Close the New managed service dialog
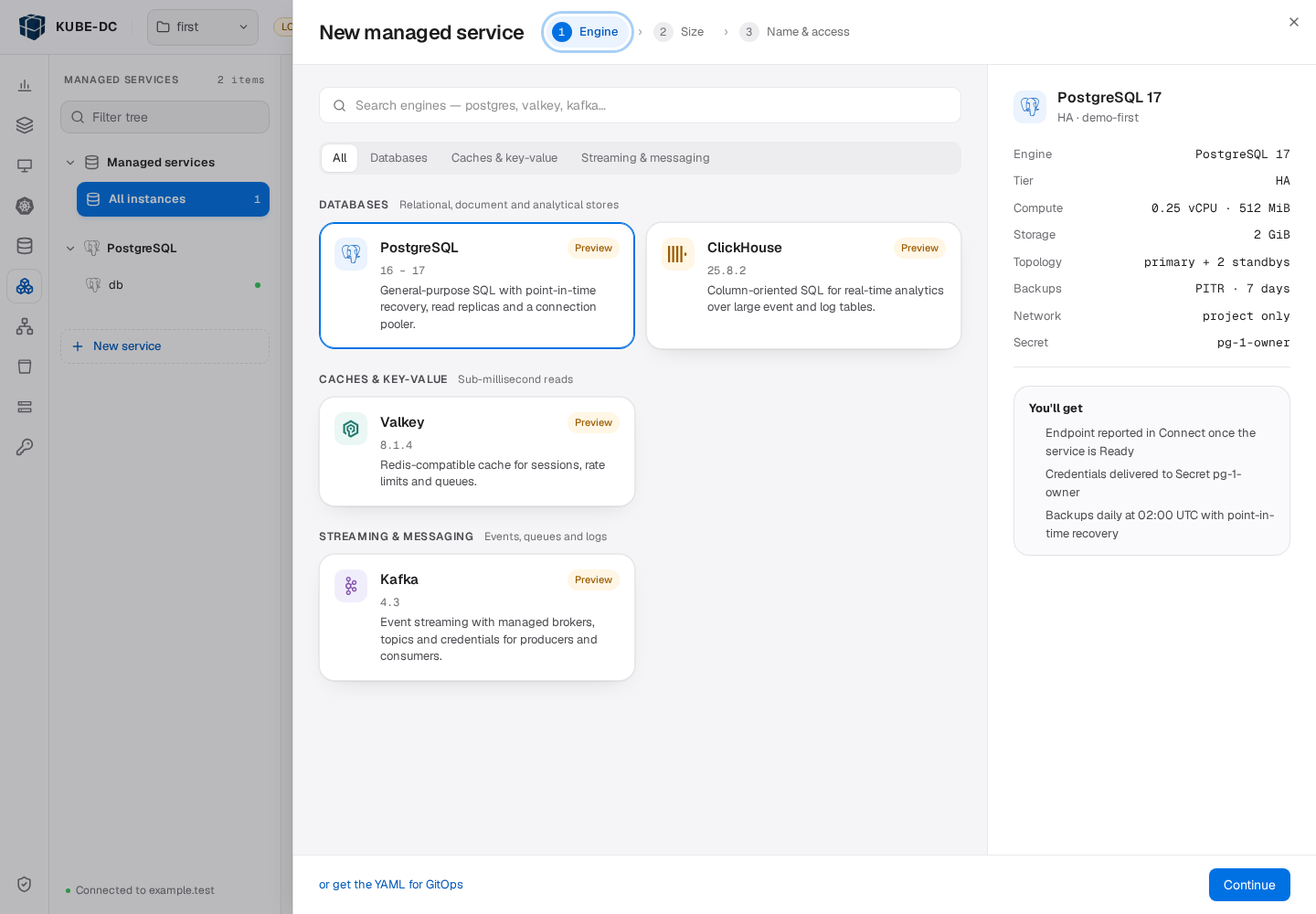This screenshot has height=914, width=1316. click(x=1294, y=22)
